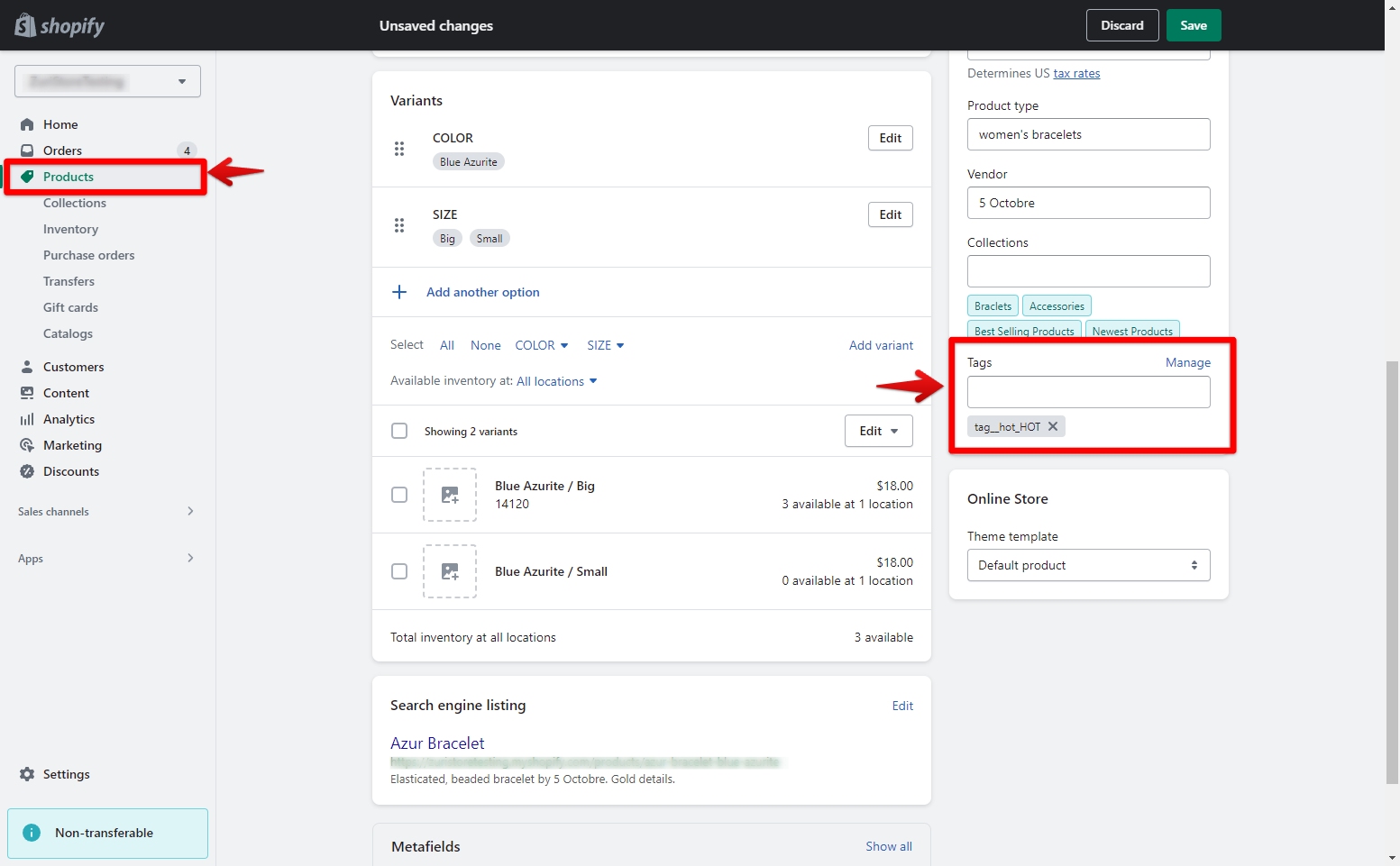Click Select All variants link
This screenshot has width=1400, height=866.
(x=447, y=345)
